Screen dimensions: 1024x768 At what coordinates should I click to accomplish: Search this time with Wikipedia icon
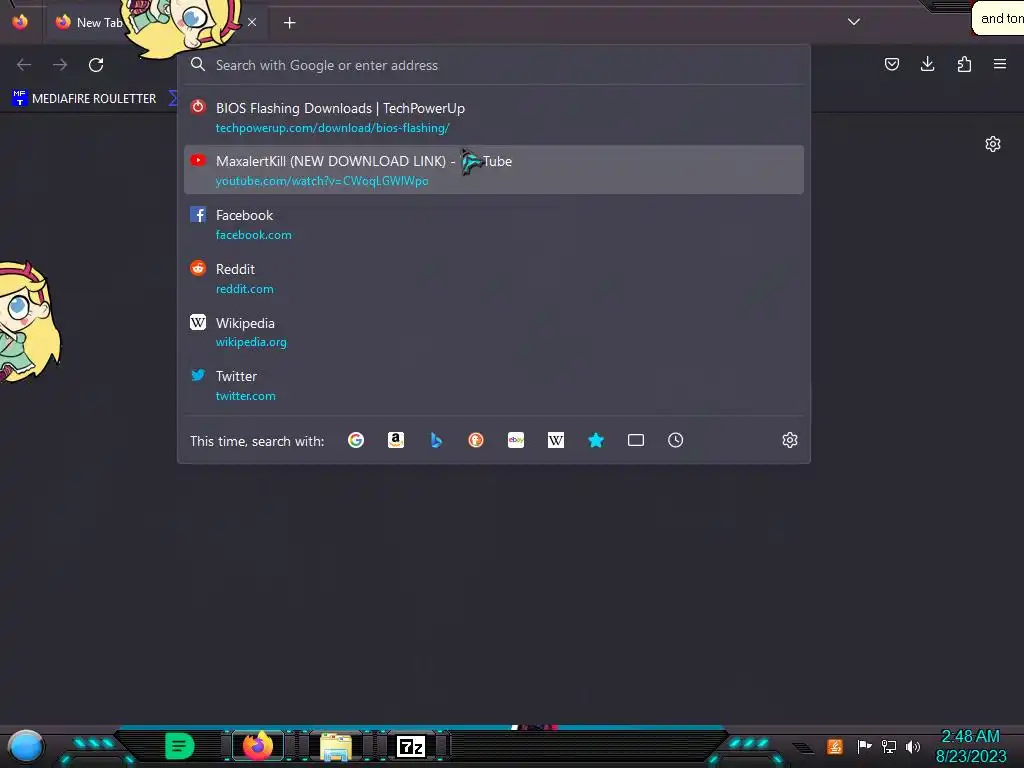click(556, 440)
